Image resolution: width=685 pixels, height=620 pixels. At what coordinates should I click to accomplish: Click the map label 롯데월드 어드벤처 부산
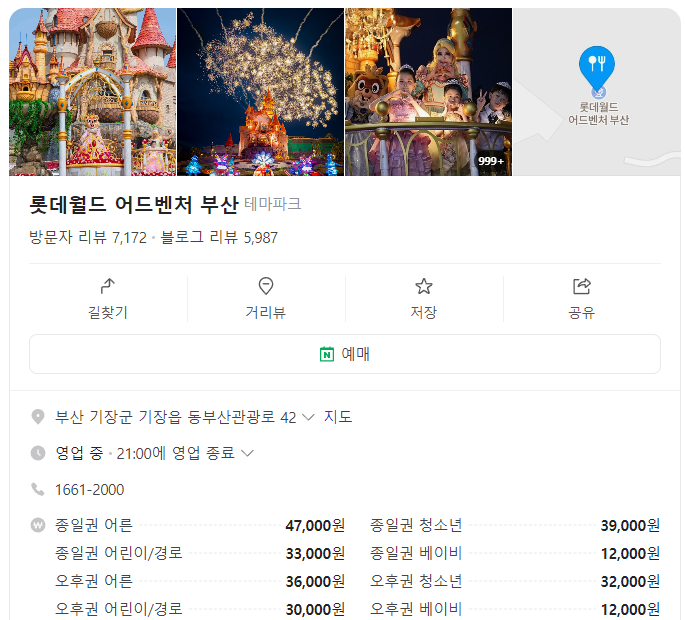click(x=598, y=113)
